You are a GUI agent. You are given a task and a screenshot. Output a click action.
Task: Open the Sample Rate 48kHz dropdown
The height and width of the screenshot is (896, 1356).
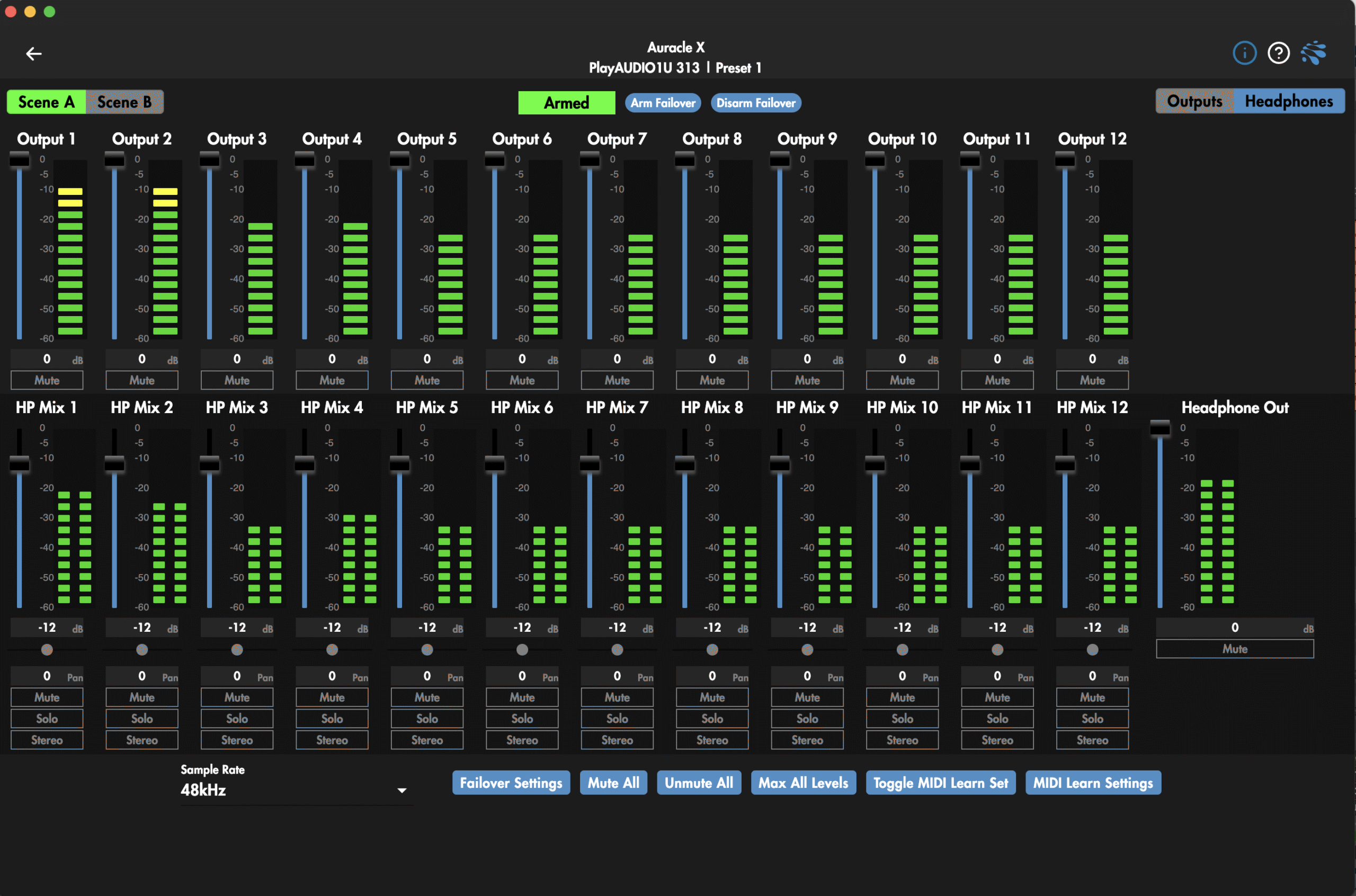tap(296, 790)
